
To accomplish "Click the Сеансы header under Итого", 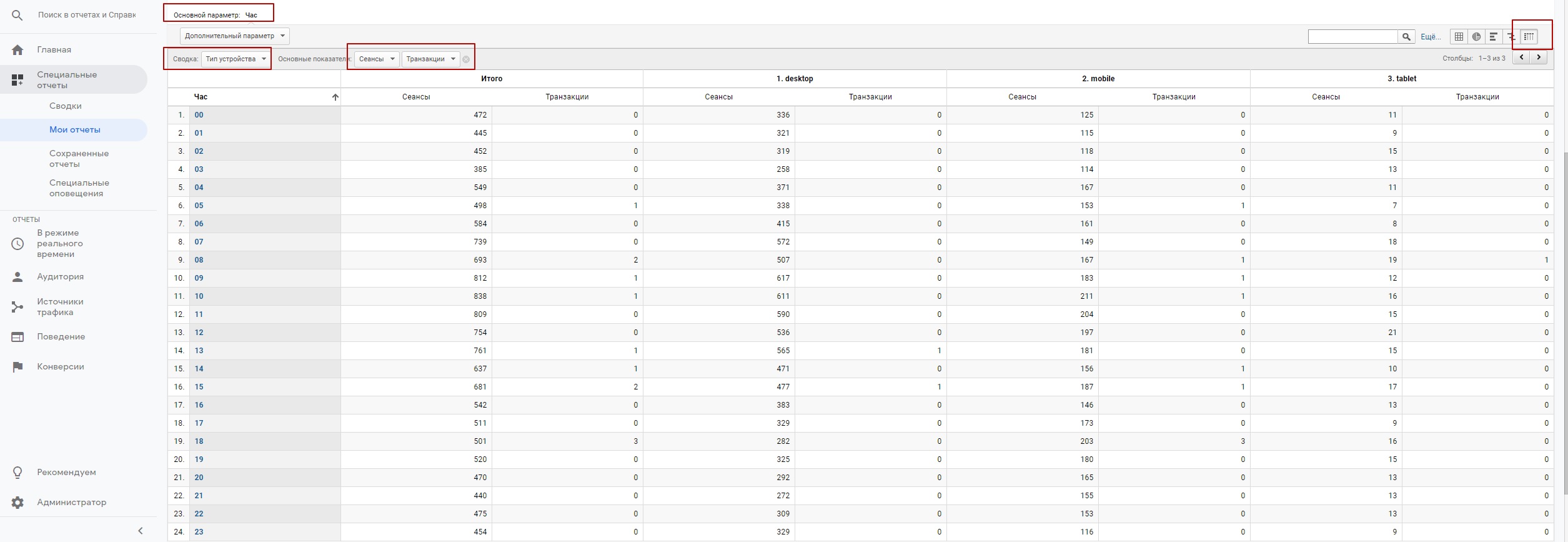I will pyautogui.click(x=416, y=97).
